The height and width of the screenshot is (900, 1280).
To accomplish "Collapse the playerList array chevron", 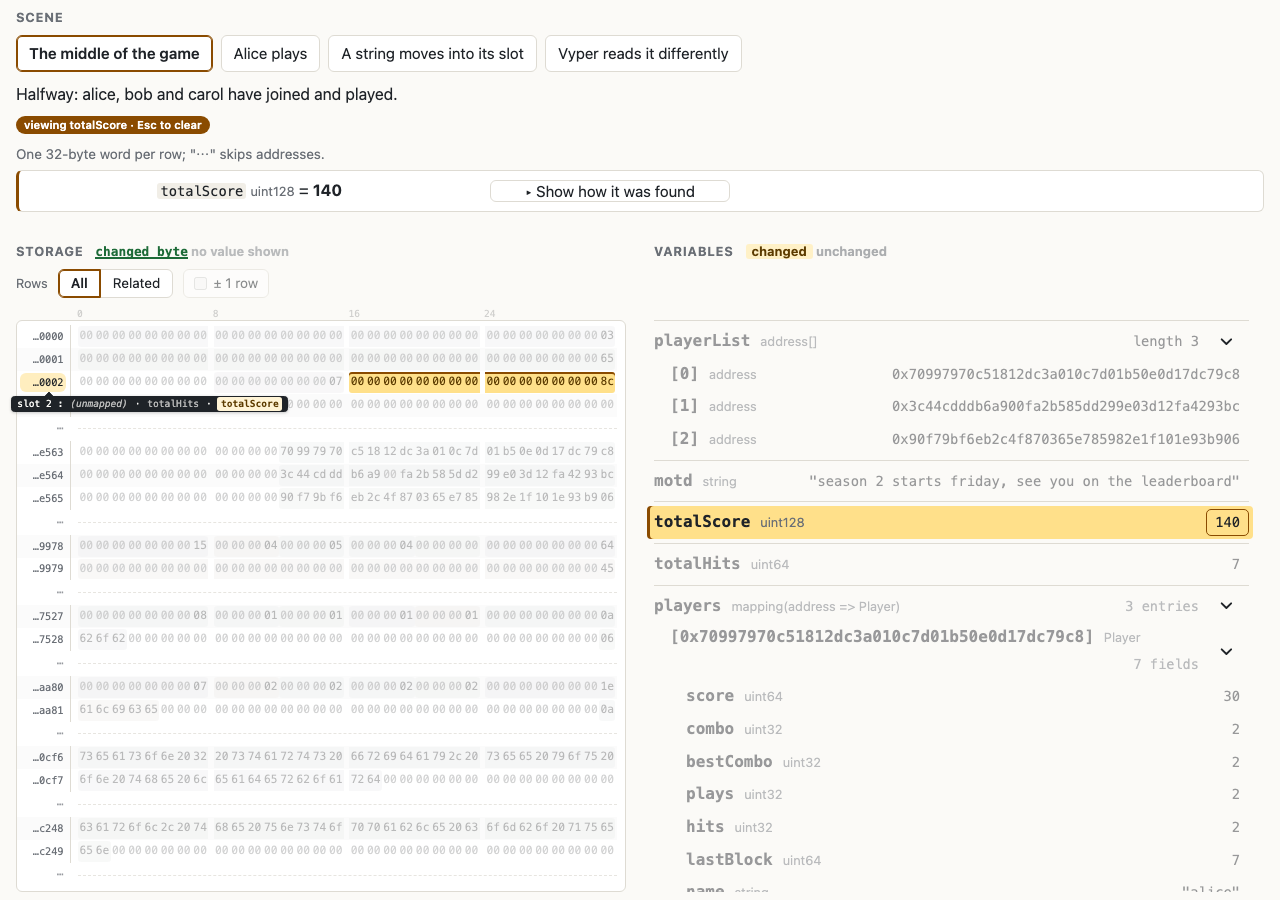I will (x=1226, y=342).
